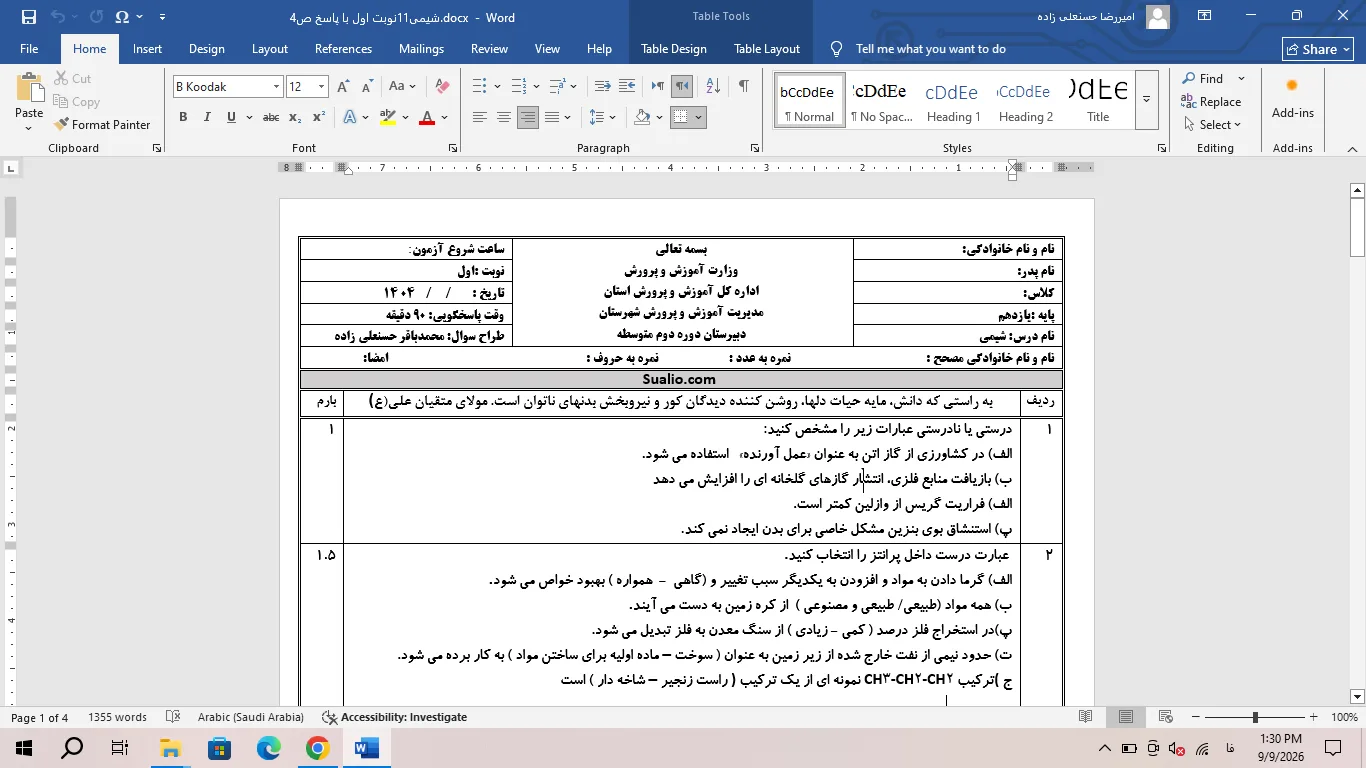The image size is (1366, 768).
Task: Open bullets list dropdown arrow
Action: 497,87
